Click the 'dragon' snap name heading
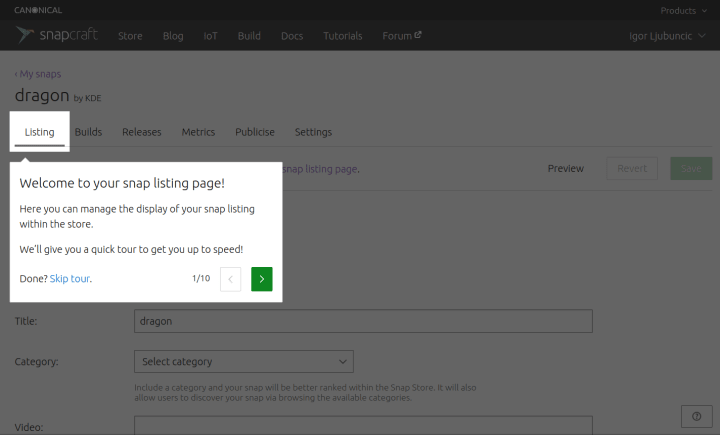720x435 pixels. 42,95
